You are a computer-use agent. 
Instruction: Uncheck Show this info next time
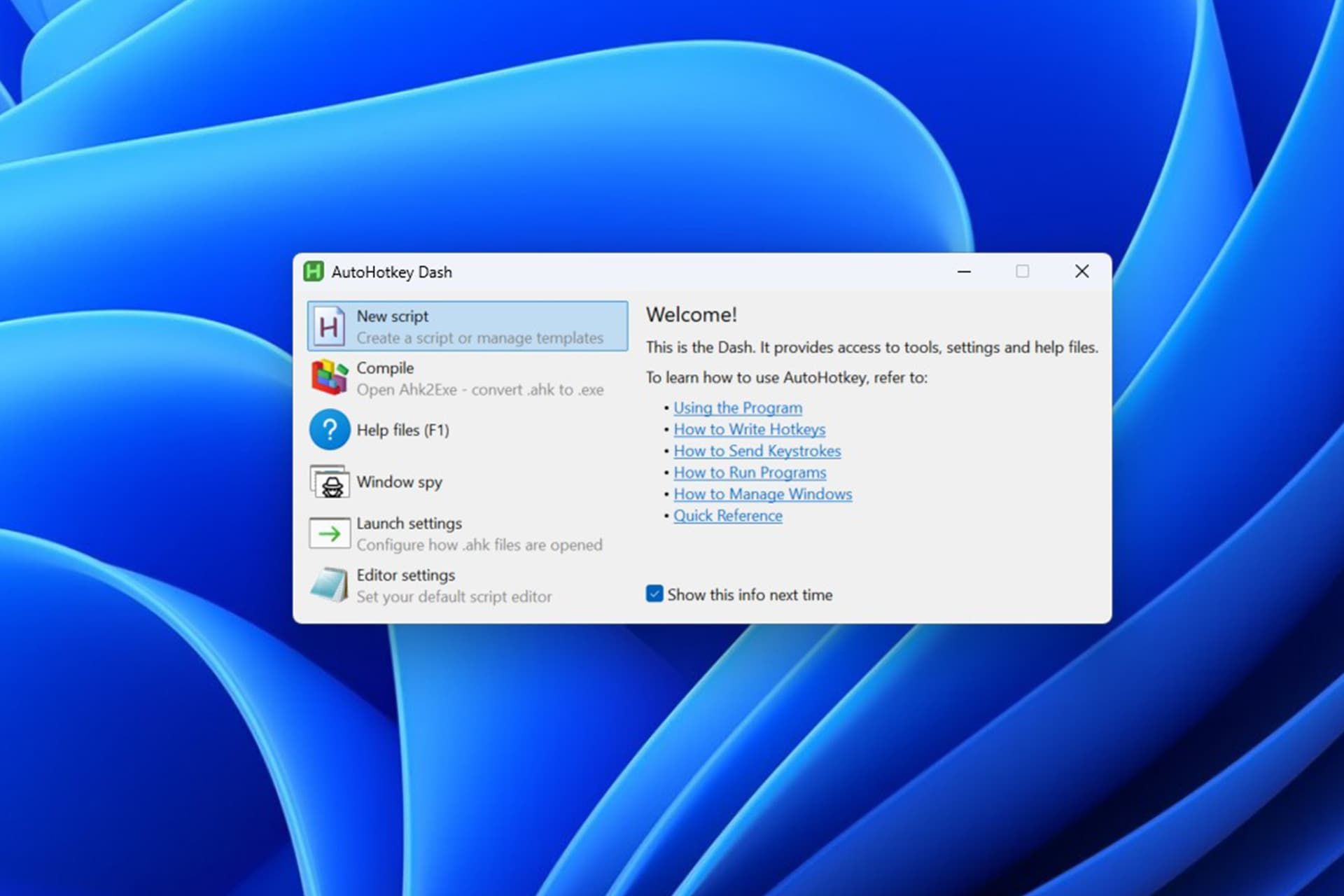pos(654,594)
